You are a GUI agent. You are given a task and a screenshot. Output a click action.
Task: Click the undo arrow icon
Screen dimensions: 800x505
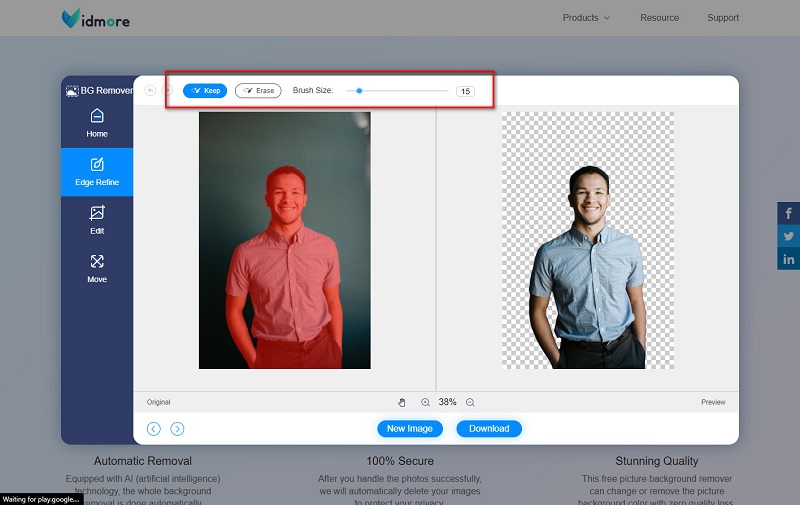150,90
